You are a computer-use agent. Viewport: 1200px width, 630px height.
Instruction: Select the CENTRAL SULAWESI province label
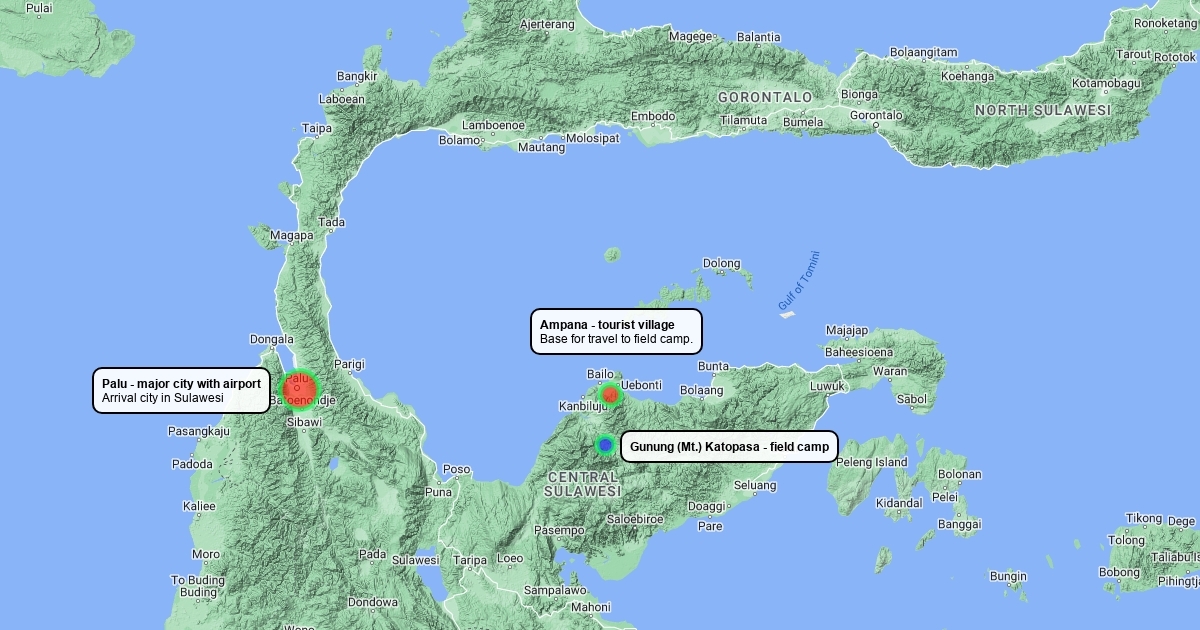pyautogui.click(x=583, y=483)
